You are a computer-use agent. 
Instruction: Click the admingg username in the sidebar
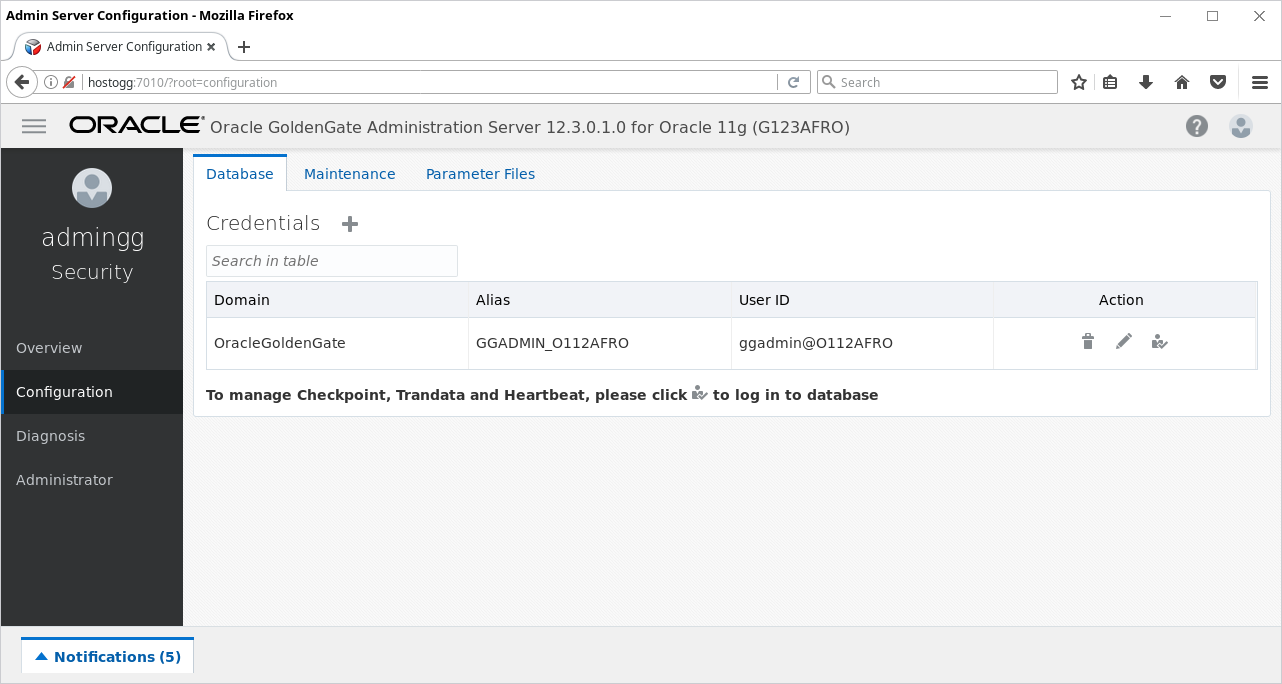93,238
